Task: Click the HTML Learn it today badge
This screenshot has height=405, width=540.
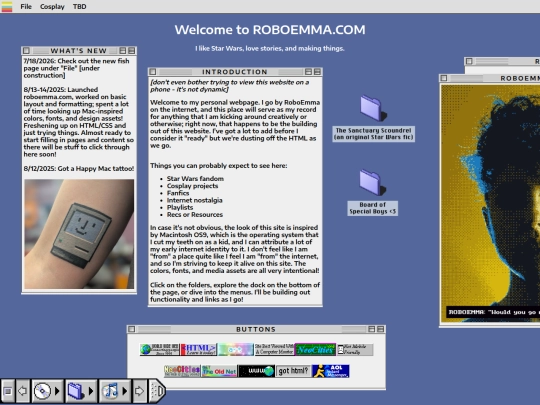Action: [x=199, y=350]
